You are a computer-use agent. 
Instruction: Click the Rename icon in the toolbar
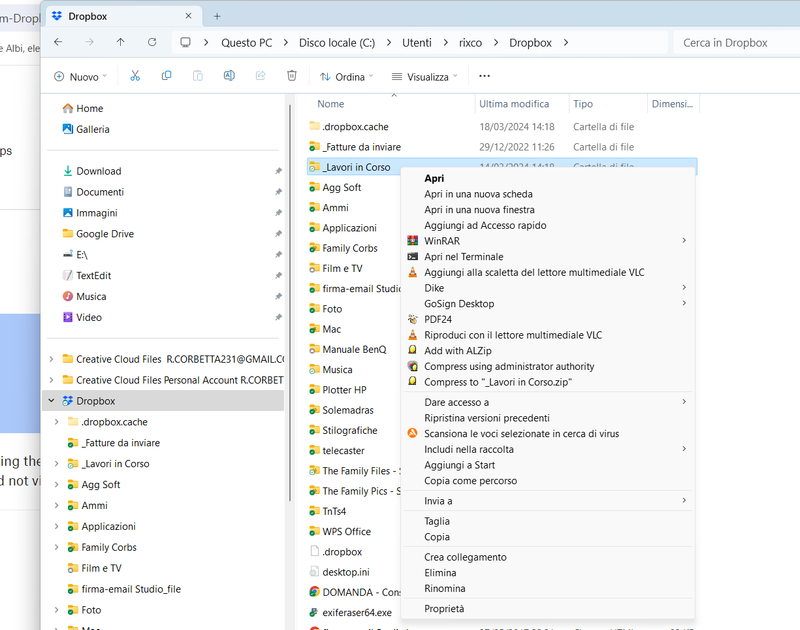pos(227,75)
